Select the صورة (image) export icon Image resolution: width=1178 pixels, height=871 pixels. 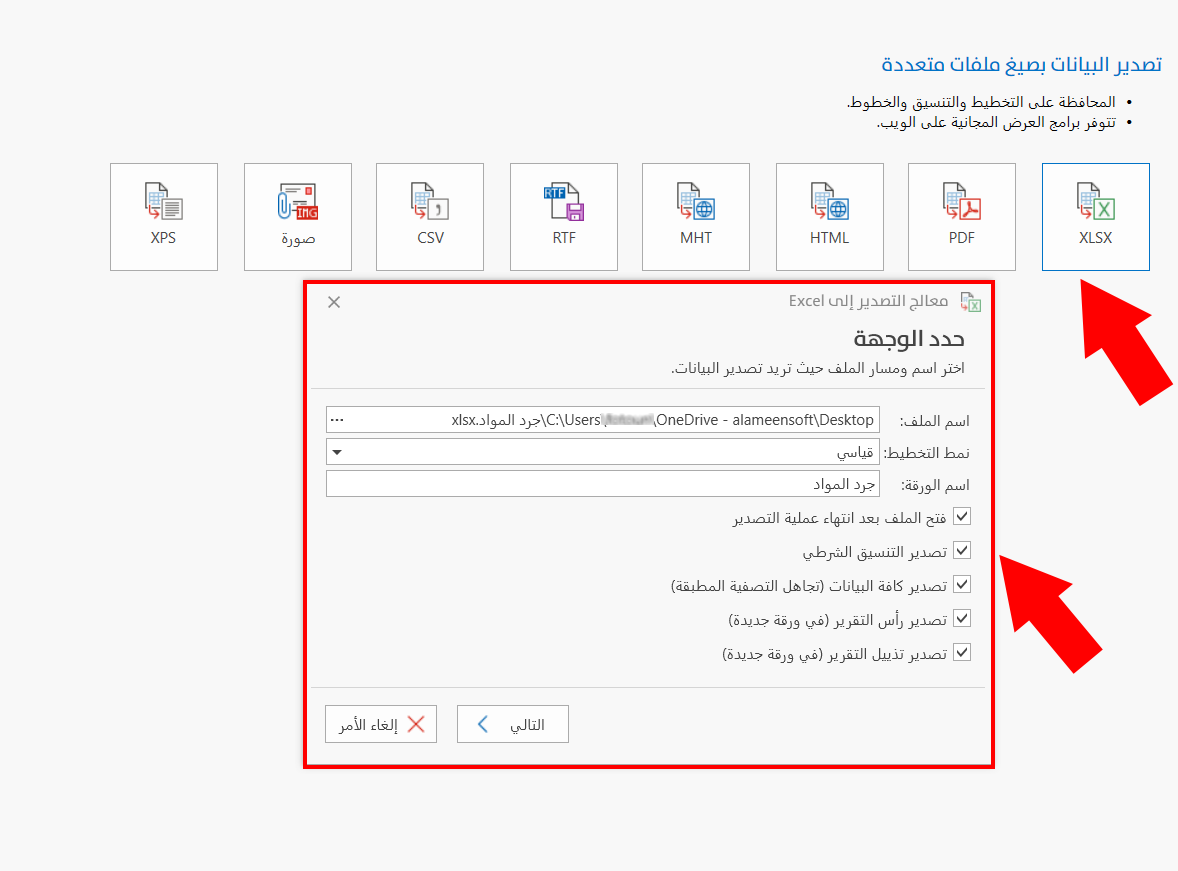click(x=296, y=216)
